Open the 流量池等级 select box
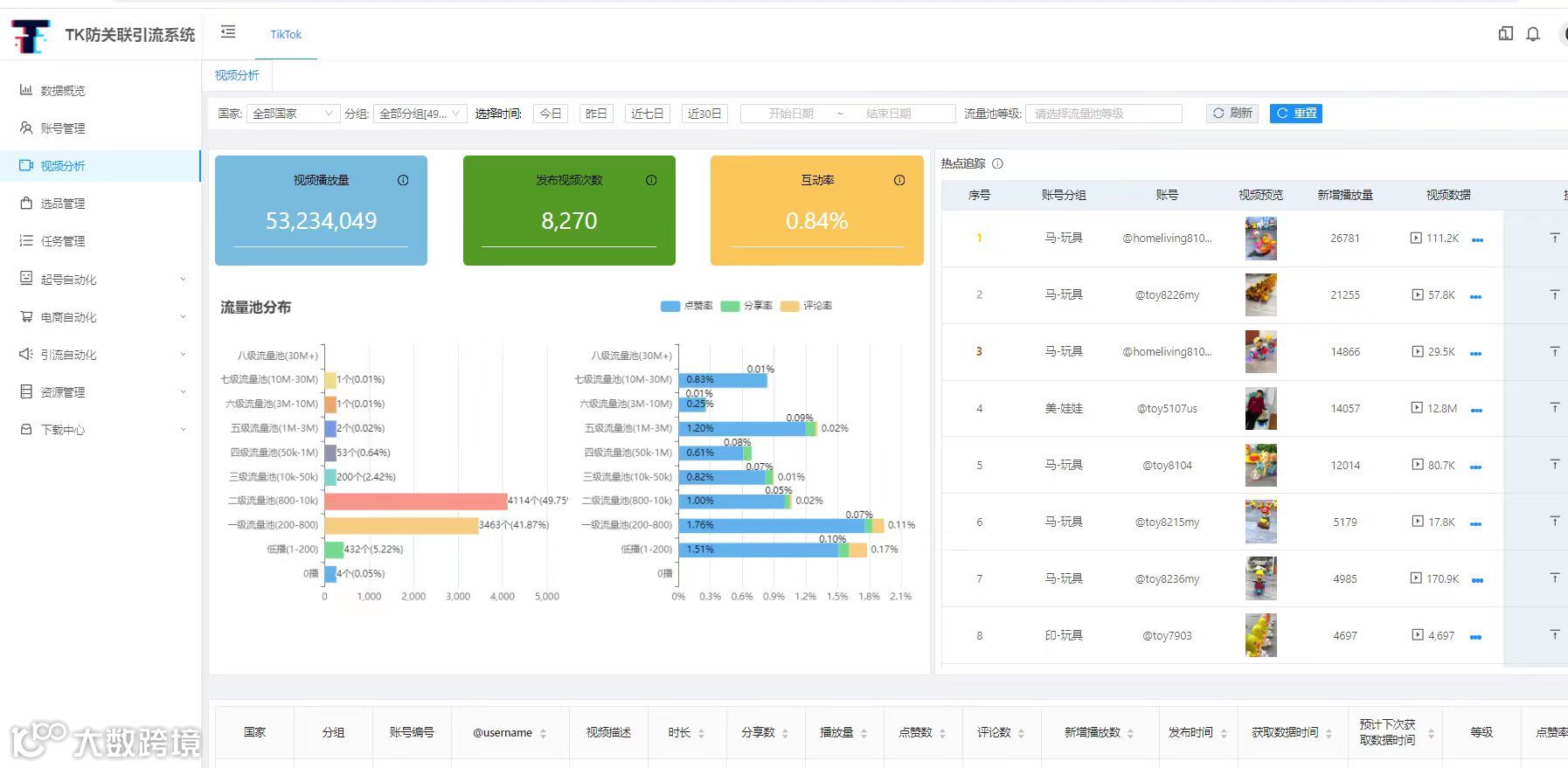 (1103, 114)
